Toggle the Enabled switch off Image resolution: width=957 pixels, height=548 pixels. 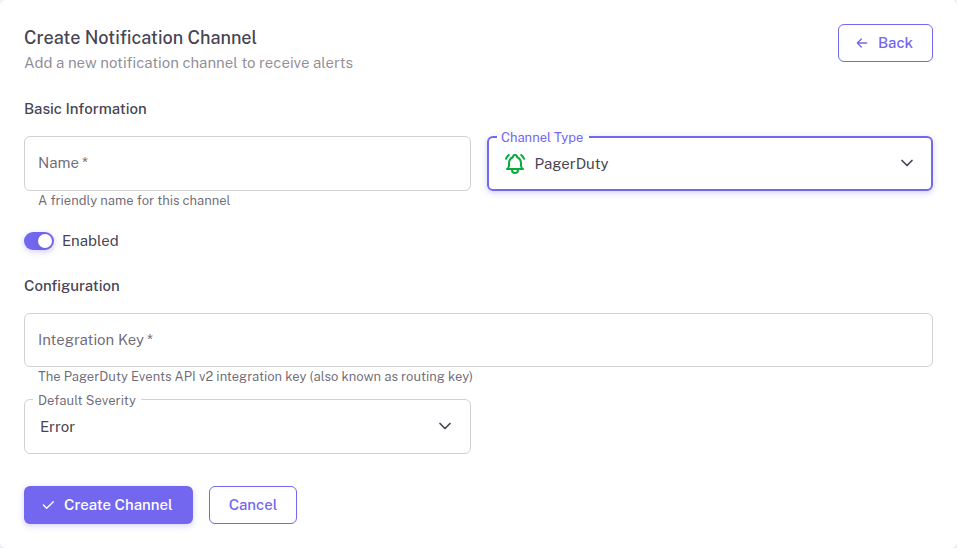point(39,241)
